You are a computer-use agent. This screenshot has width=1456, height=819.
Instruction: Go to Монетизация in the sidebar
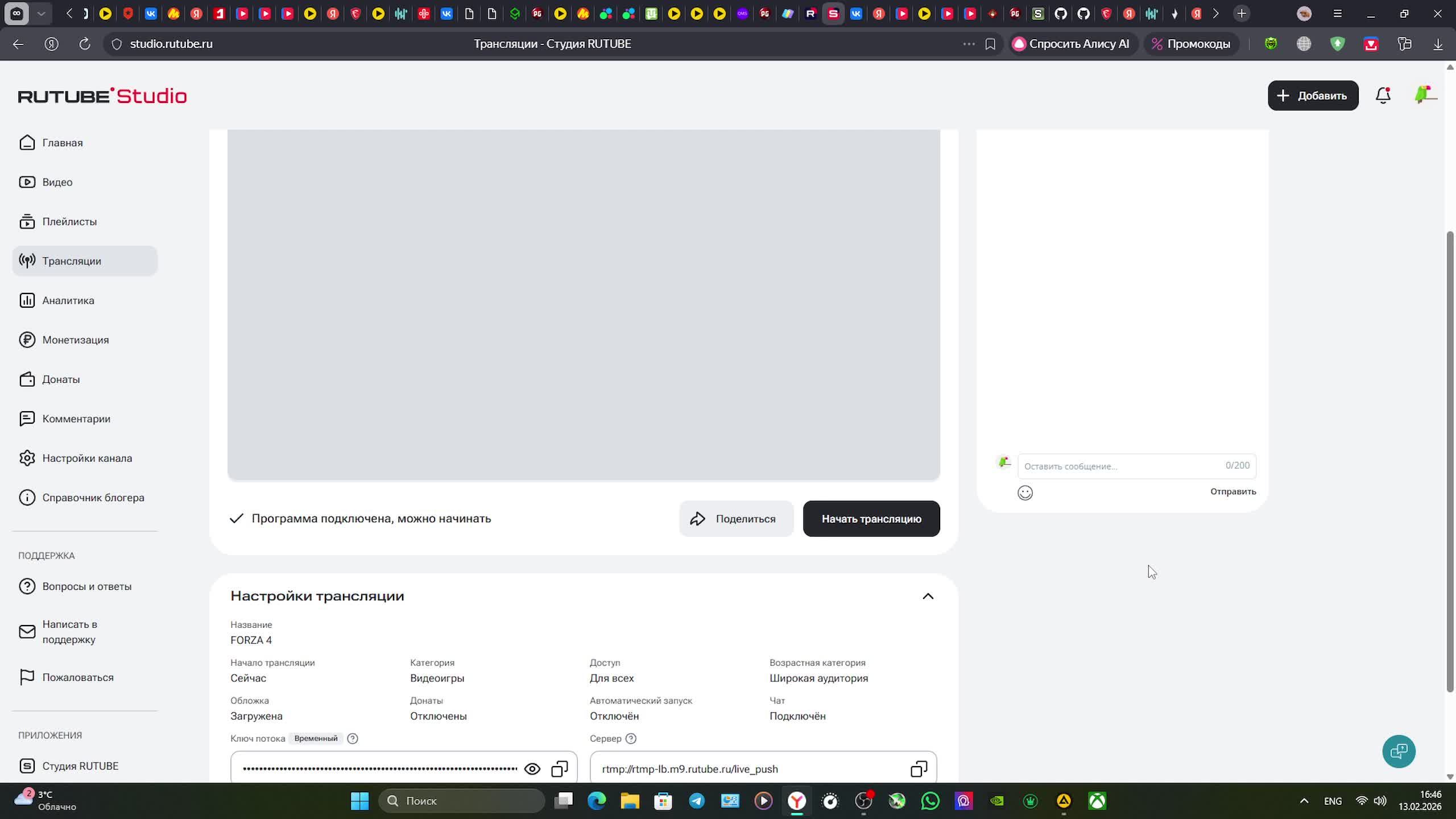[75, 340]
